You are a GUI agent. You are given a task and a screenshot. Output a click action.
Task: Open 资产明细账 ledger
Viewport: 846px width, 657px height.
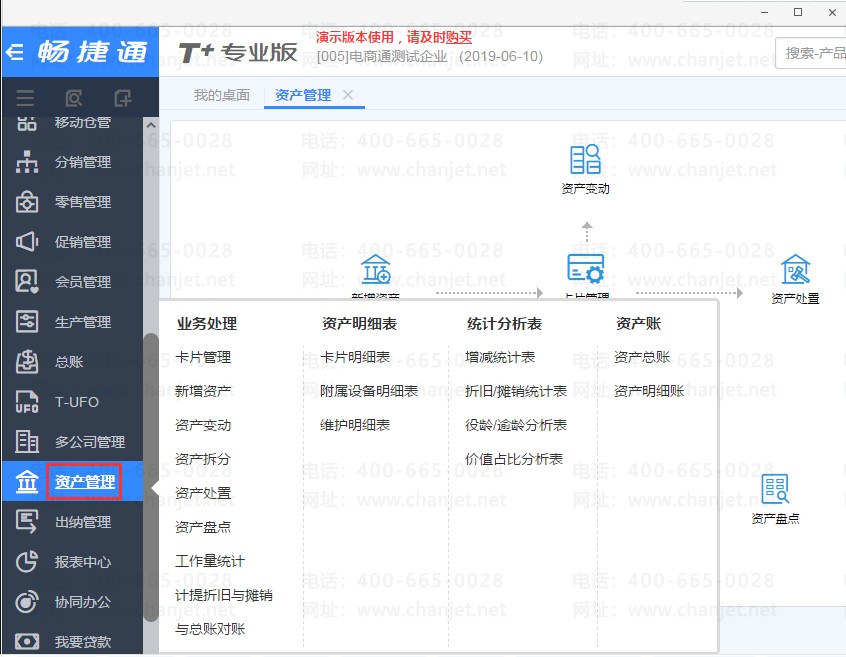coord(649,391)
